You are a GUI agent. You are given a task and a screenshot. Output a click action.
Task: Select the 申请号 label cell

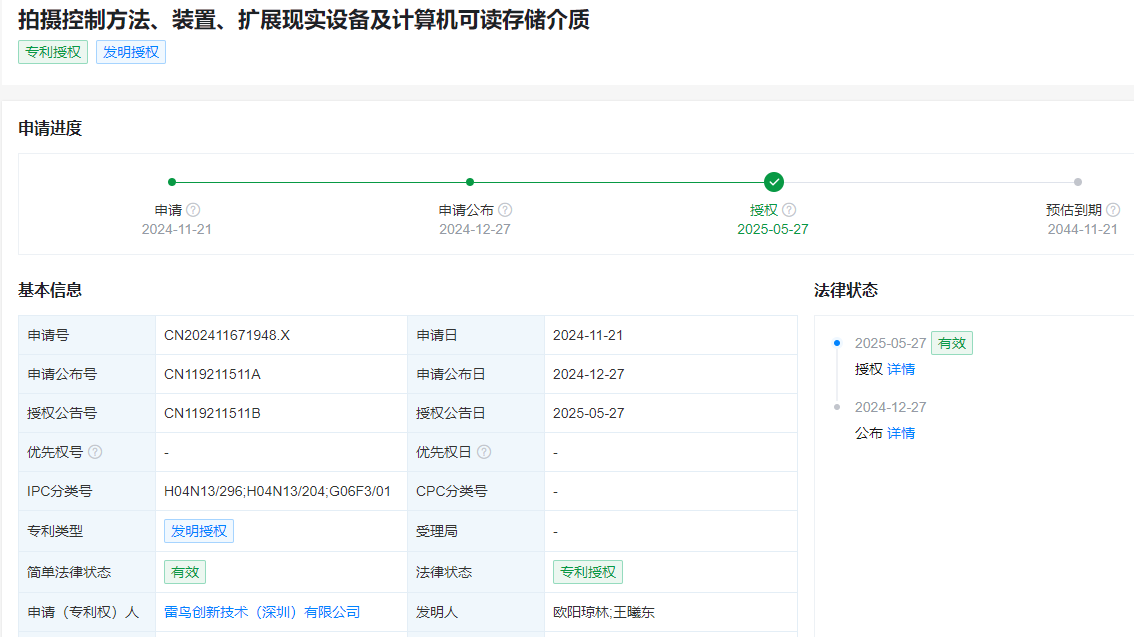(x=87, y=335)
